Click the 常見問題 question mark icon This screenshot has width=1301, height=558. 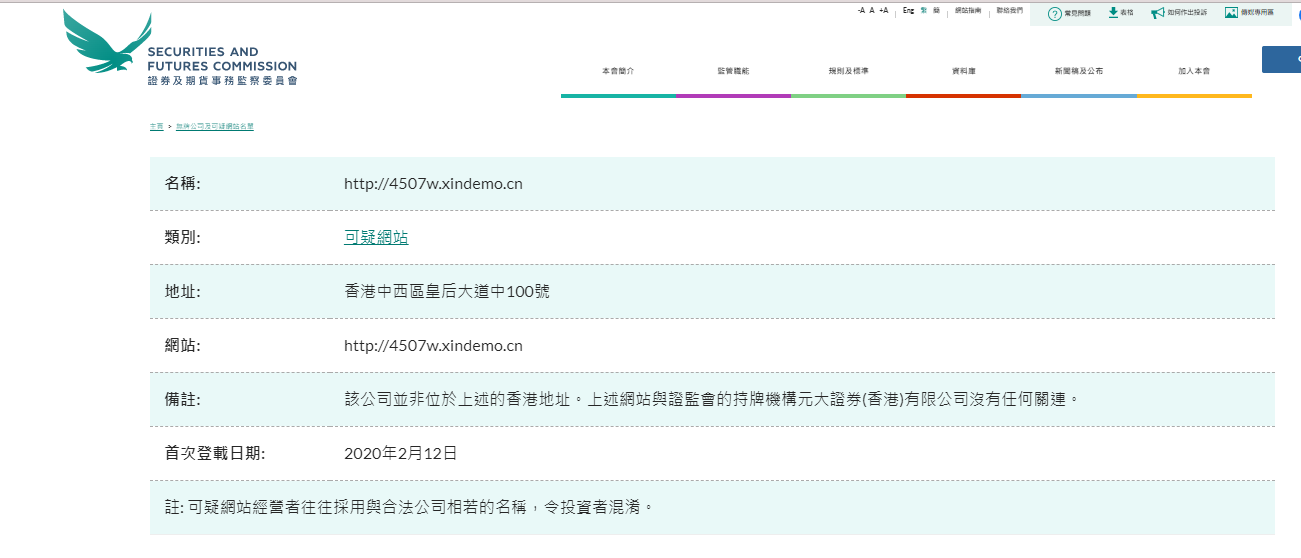click(x=1053, y=13)
